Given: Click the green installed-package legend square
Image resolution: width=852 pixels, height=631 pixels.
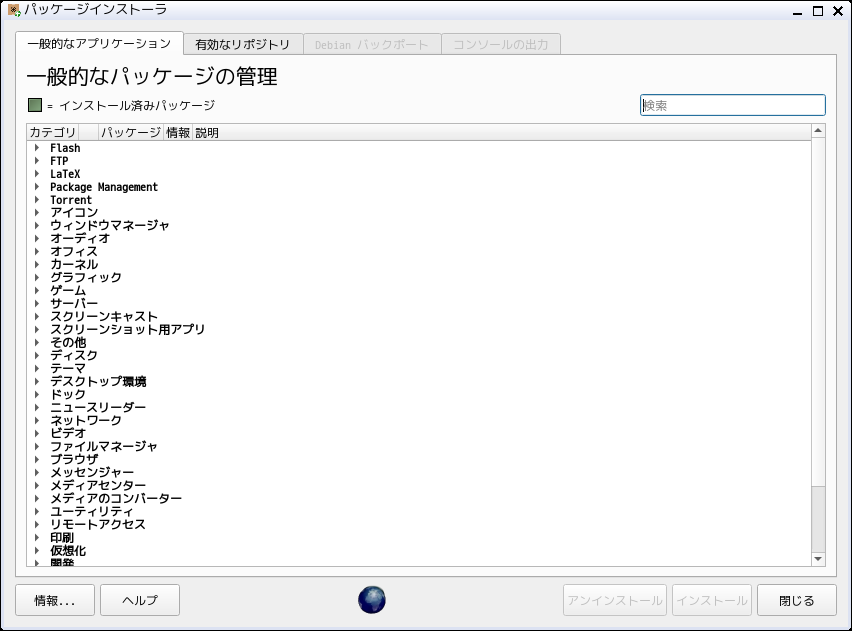Looking at the screenshot, I should point(35,105).
